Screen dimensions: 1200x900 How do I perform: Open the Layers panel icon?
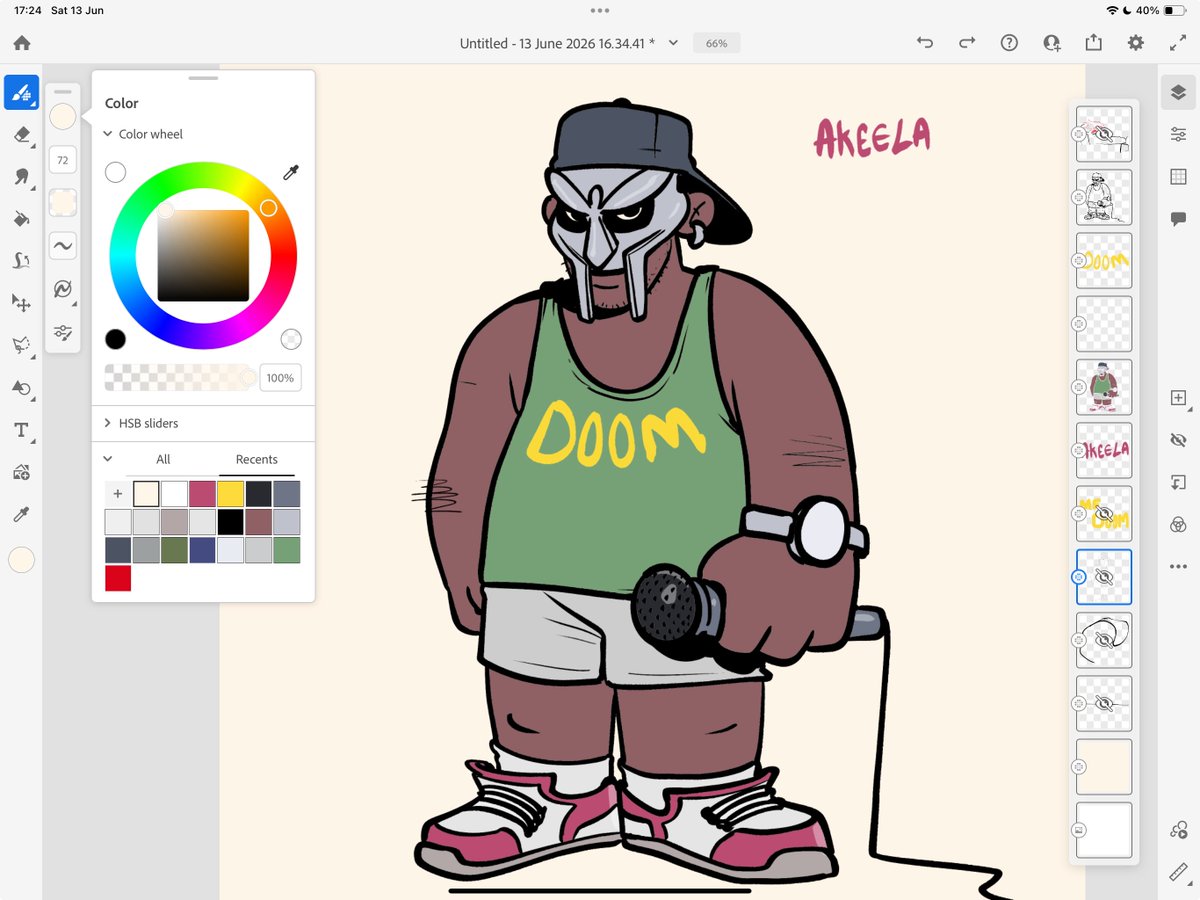coord(1178,92)
